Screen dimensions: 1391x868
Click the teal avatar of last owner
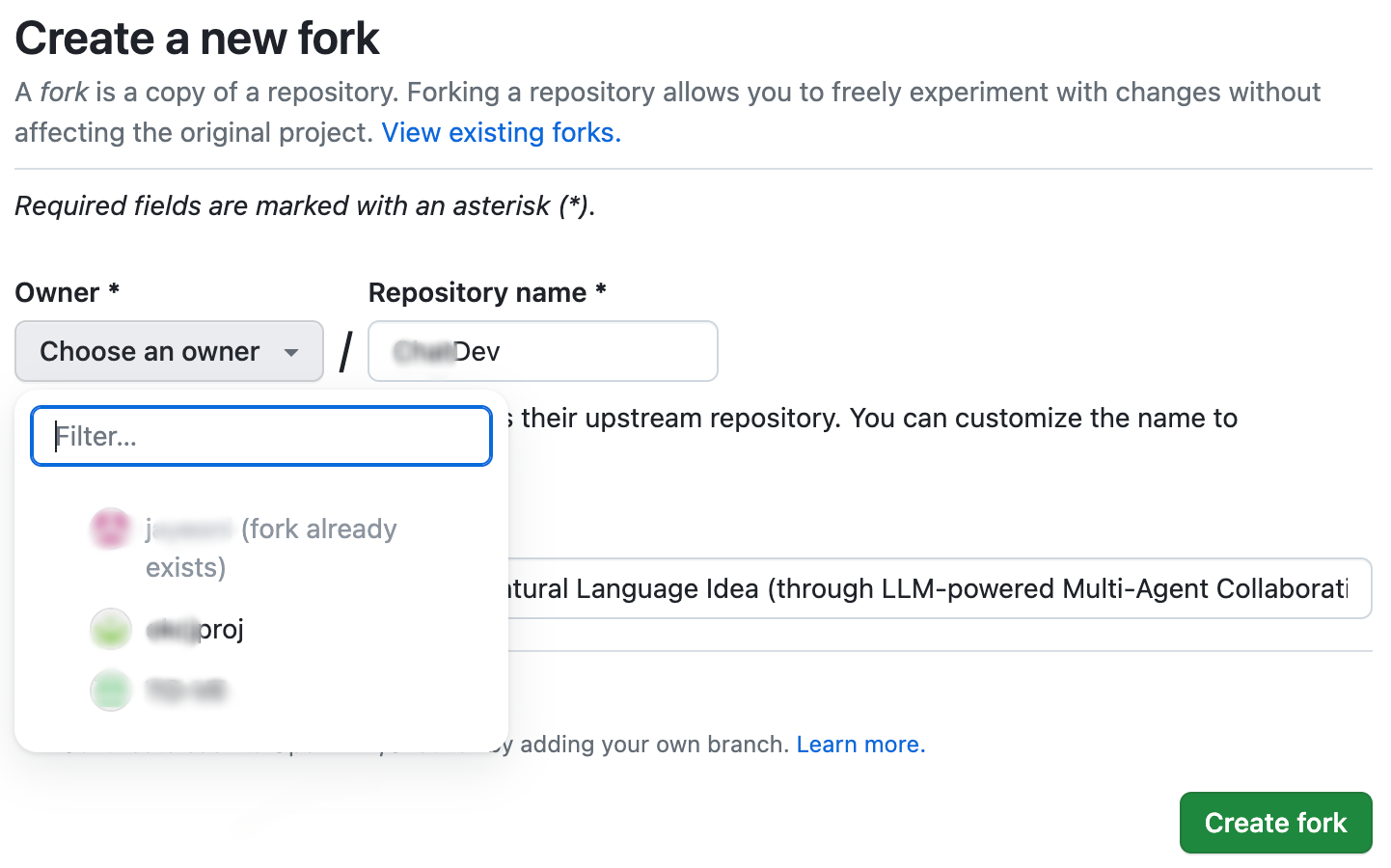pos(111,691)
